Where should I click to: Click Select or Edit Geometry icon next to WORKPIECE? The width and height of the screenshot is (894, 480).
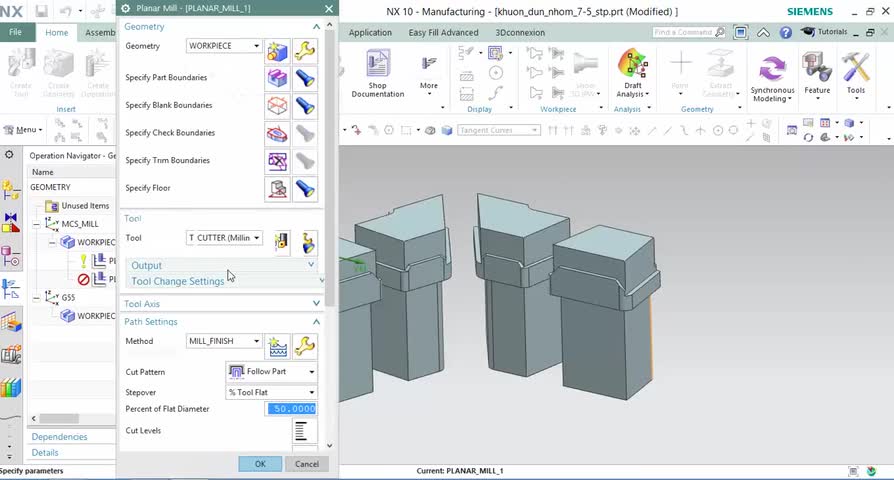pyautogui.click(x=278, y=51)
